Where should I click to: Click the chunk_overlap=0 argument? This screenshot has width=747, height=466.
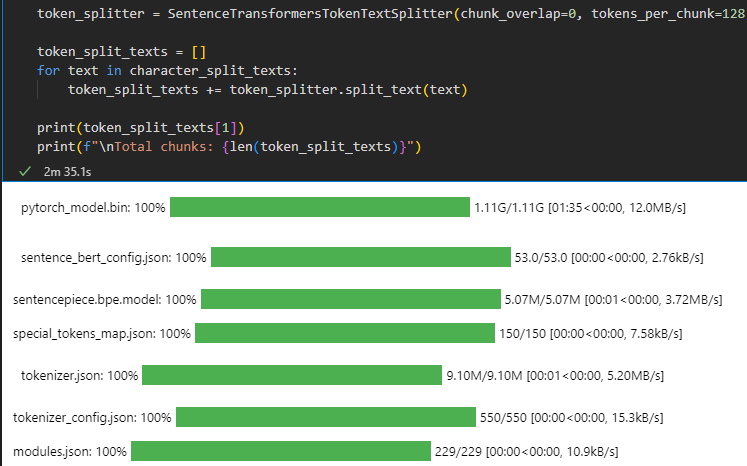coord(518,13)
